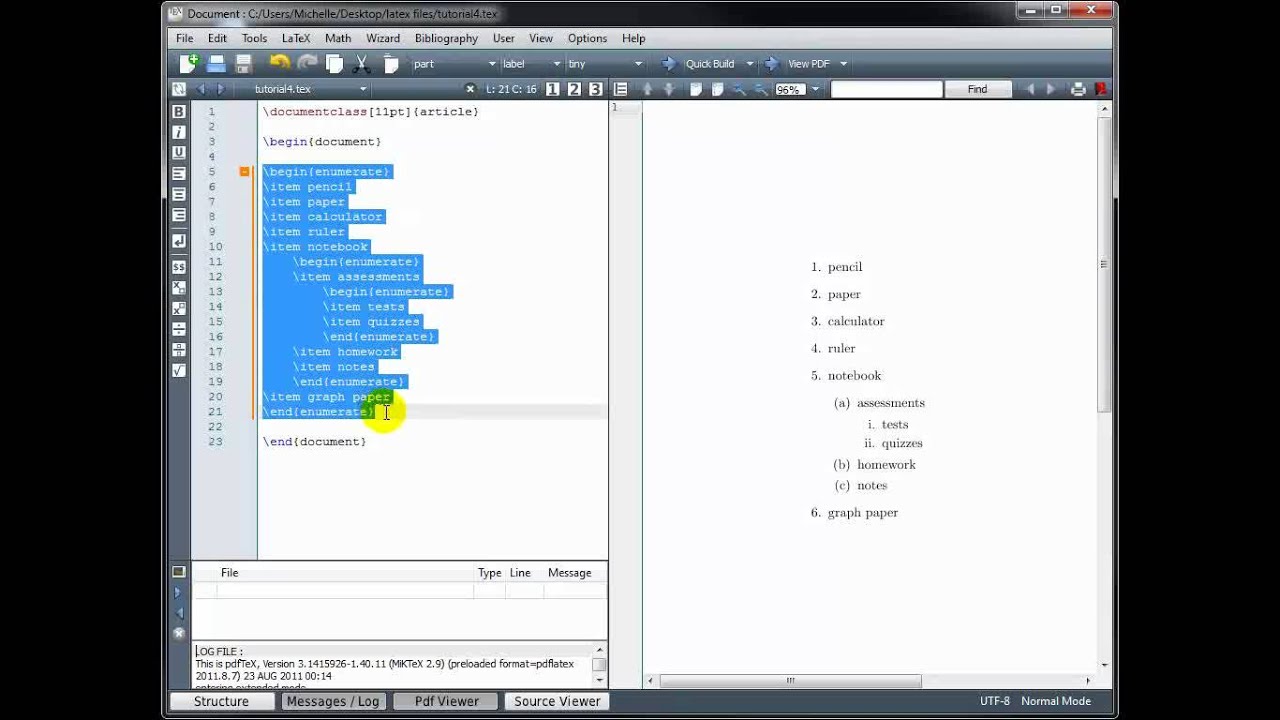Print the PDF with the printer icon
Image resolution: width=1280 pixels, height=720 pixels.
coord(1078,89)
